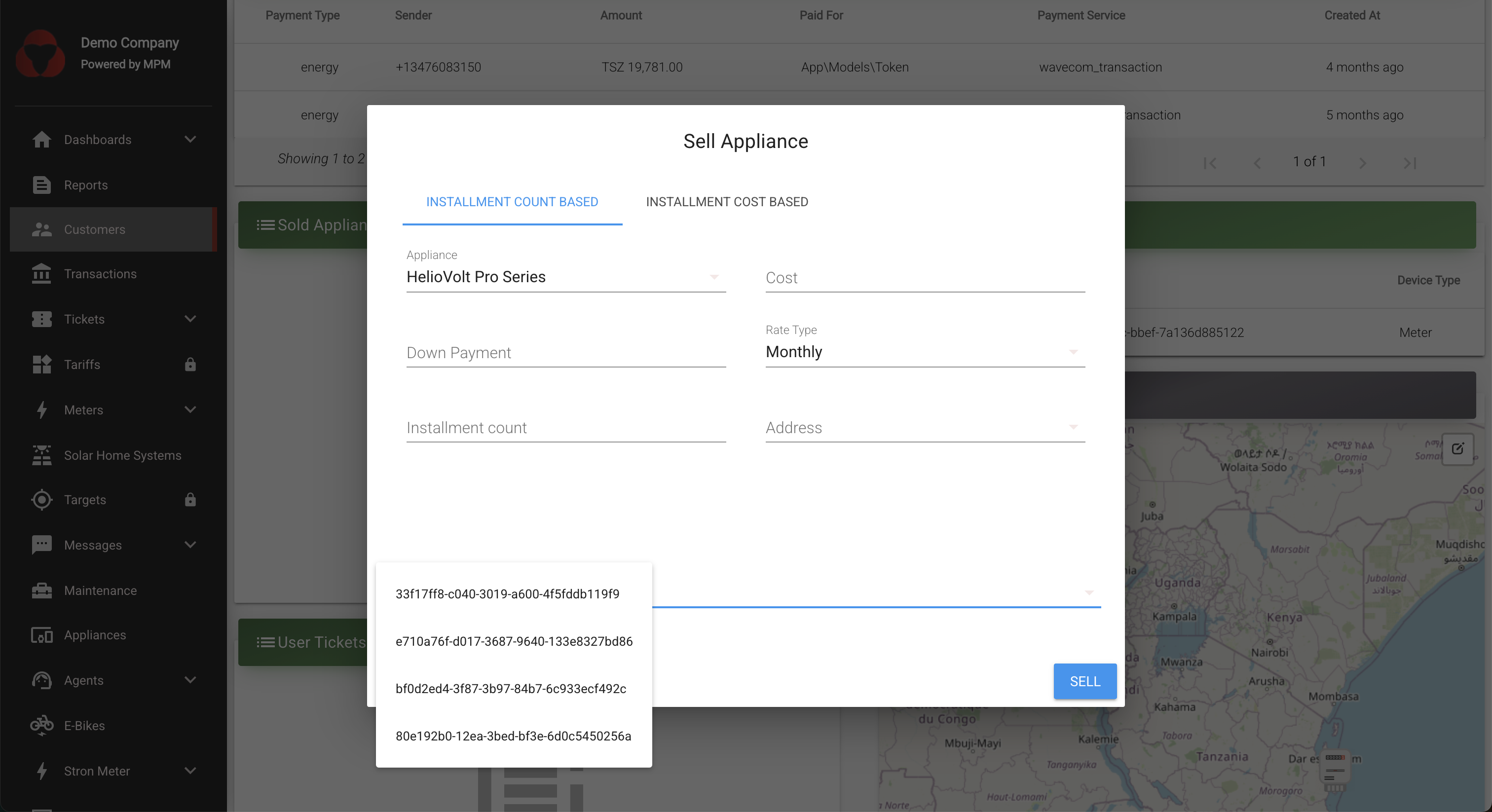Click the Transactions bank icon

point(42,274)
